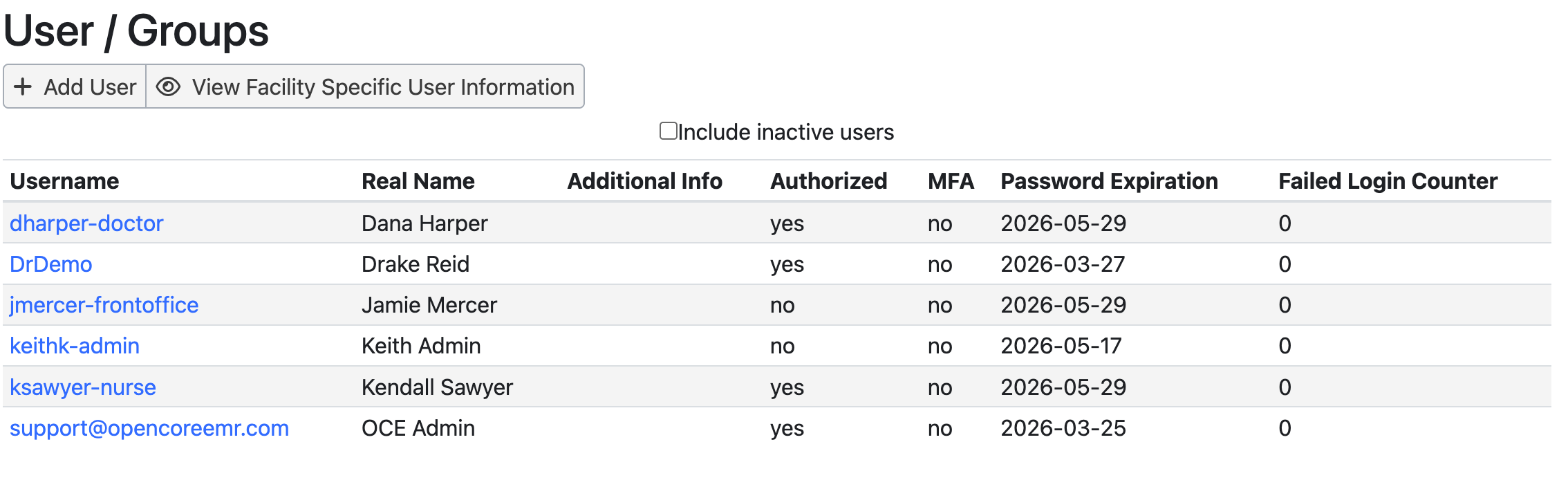This screenshot has width=1568, height=480.
Task: Click the User / Groups page heading
Action: pos(136,31)
